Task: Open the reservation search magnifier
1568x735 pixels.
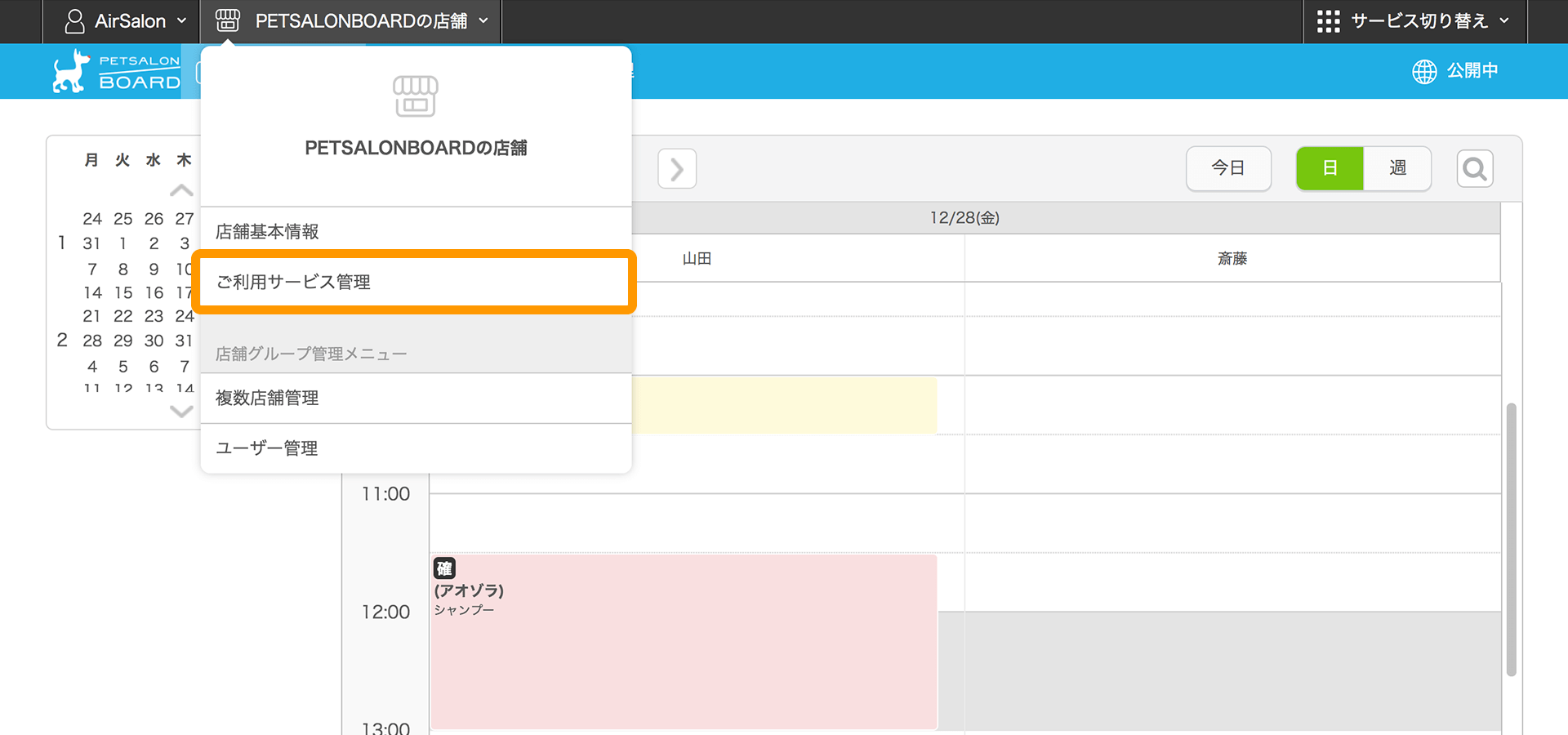Action: pyautogui.click(x=1475, y=169)
